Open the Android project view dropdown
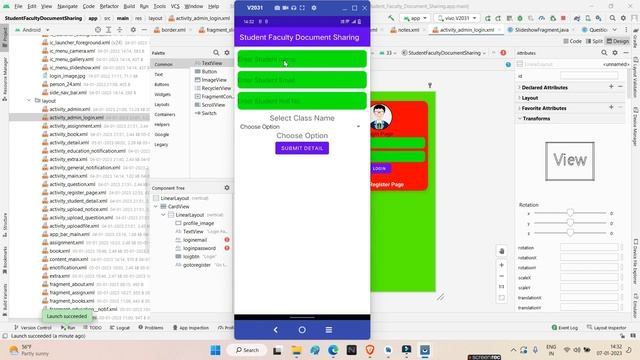 pos(32,30)
